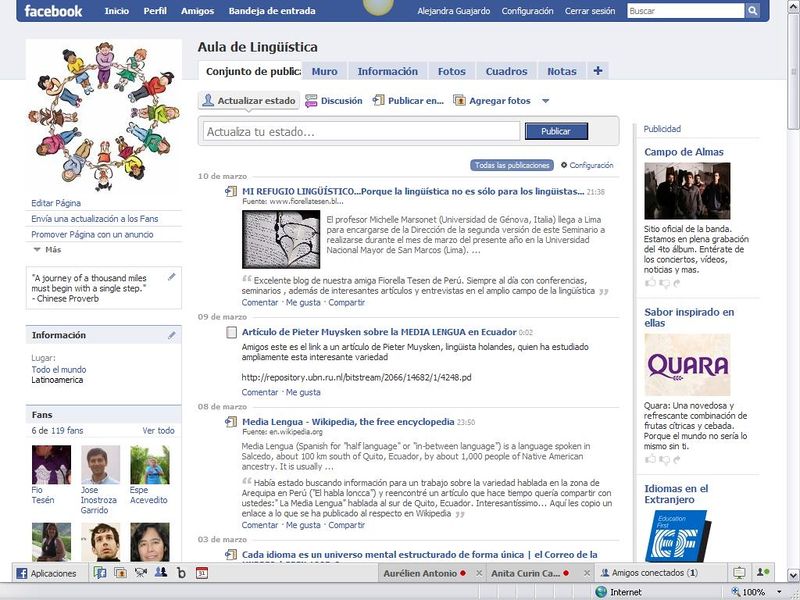This screenshot has width=800, height=600.
Task: Click the online status person icon in chat bar
Action: pyautogui.click(x=763, y=572)
